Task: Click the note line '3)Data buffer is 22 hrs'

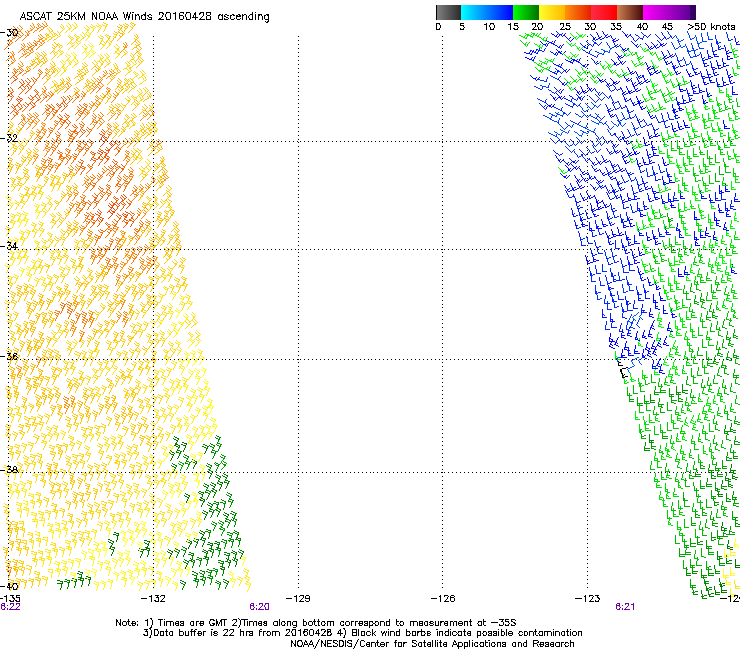Action: (x=362, y=633)
